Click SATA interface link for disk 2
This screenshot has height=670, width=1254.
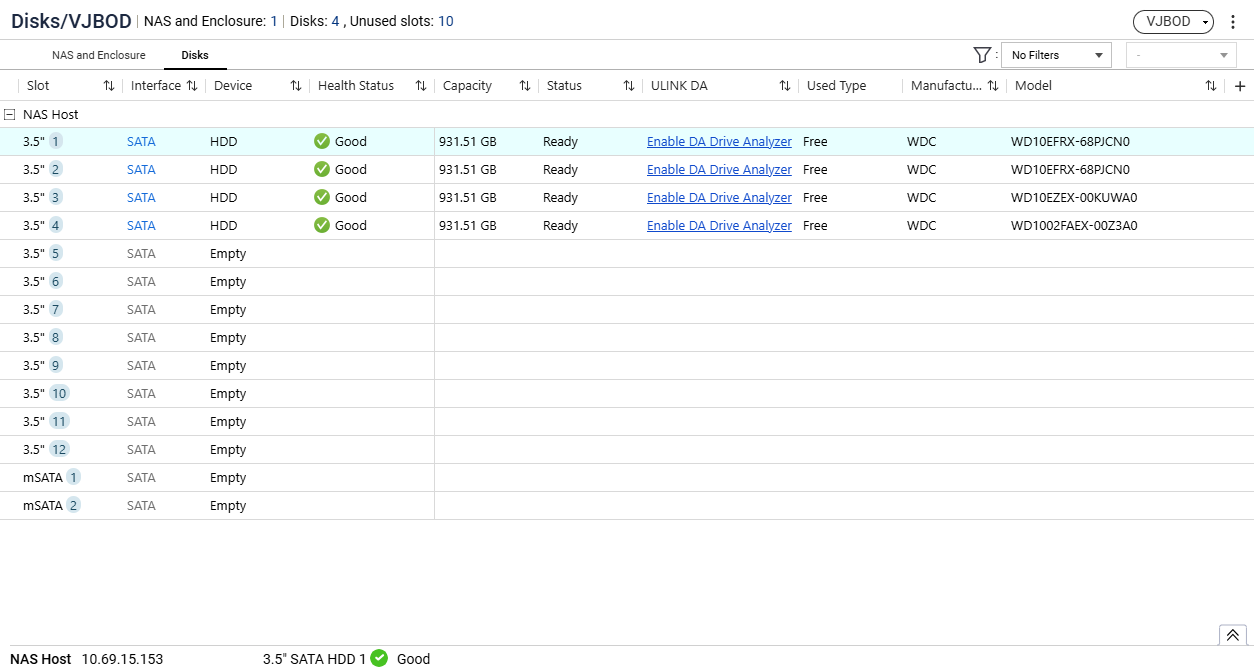(141, 170)
